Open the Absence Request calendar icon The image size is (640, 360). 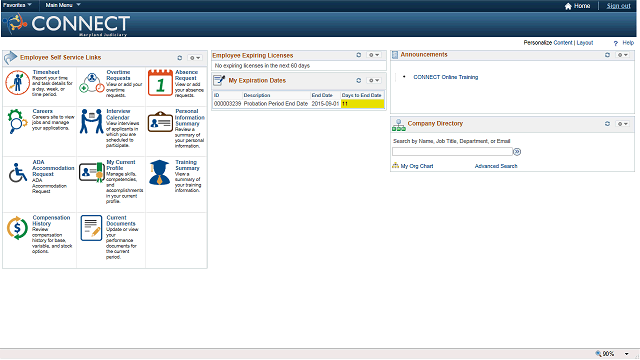click(x=160, y=83)
